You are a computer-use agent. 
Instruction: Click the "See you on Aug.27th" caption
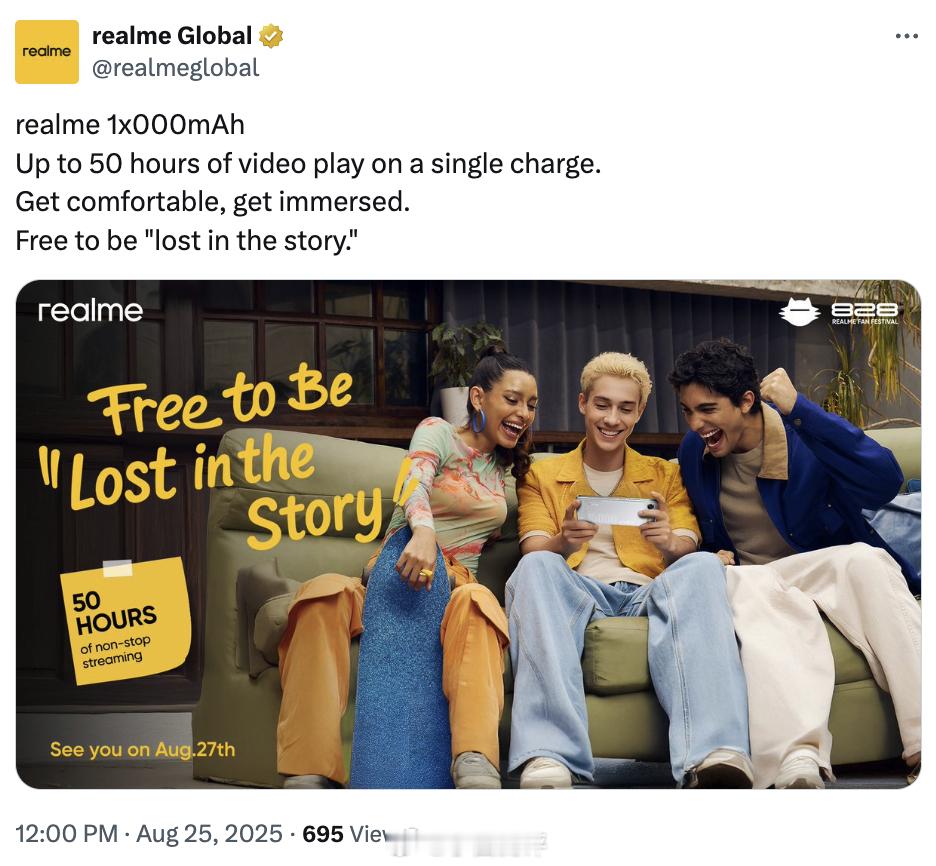tap(143, 750)
